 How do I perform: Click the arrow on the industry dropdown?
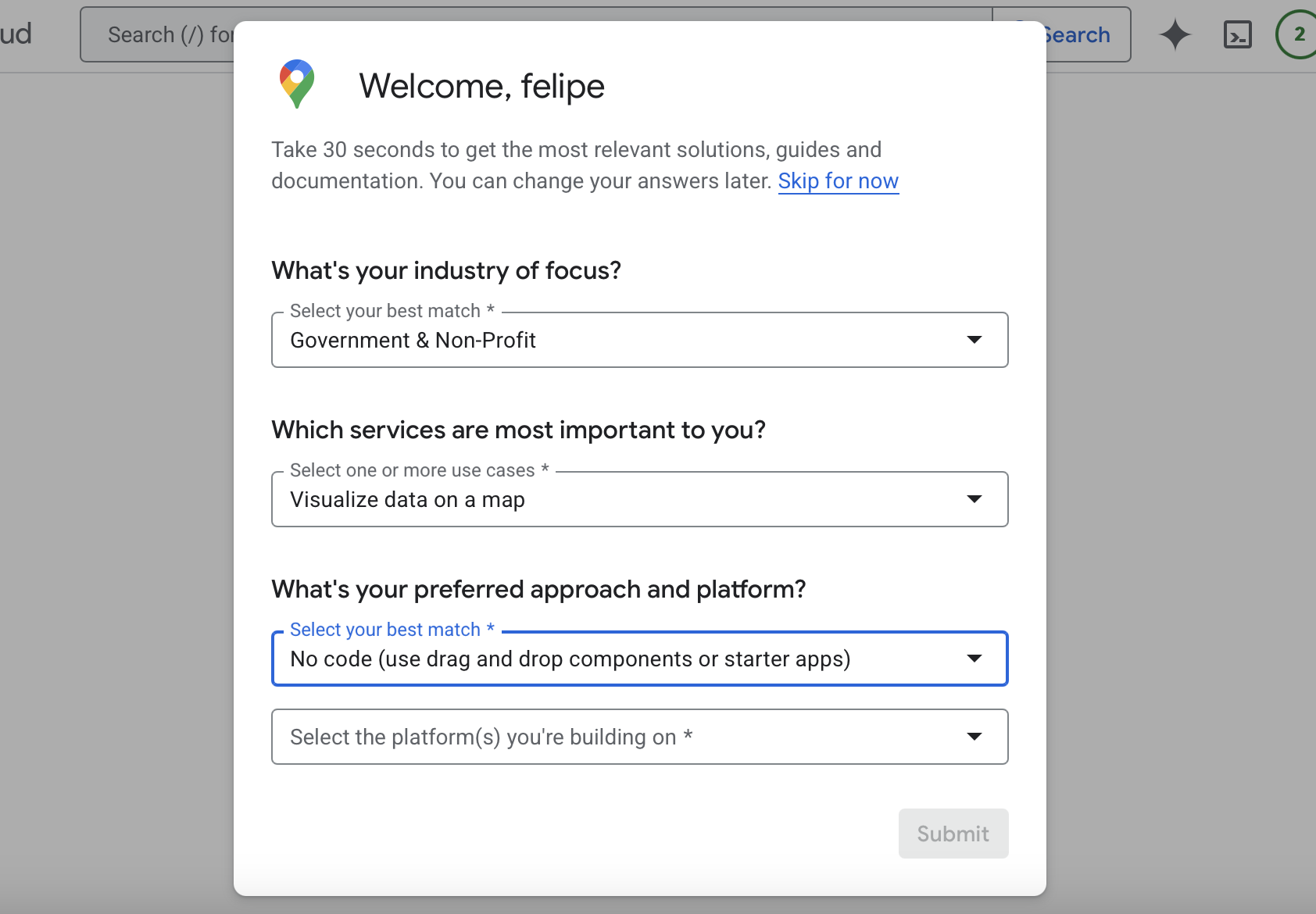[x=974, y=340]
